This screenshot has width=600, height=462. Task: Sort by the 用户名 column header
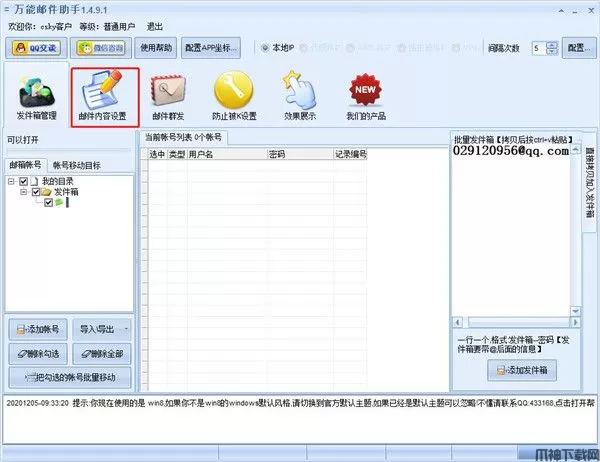point(227,154)
